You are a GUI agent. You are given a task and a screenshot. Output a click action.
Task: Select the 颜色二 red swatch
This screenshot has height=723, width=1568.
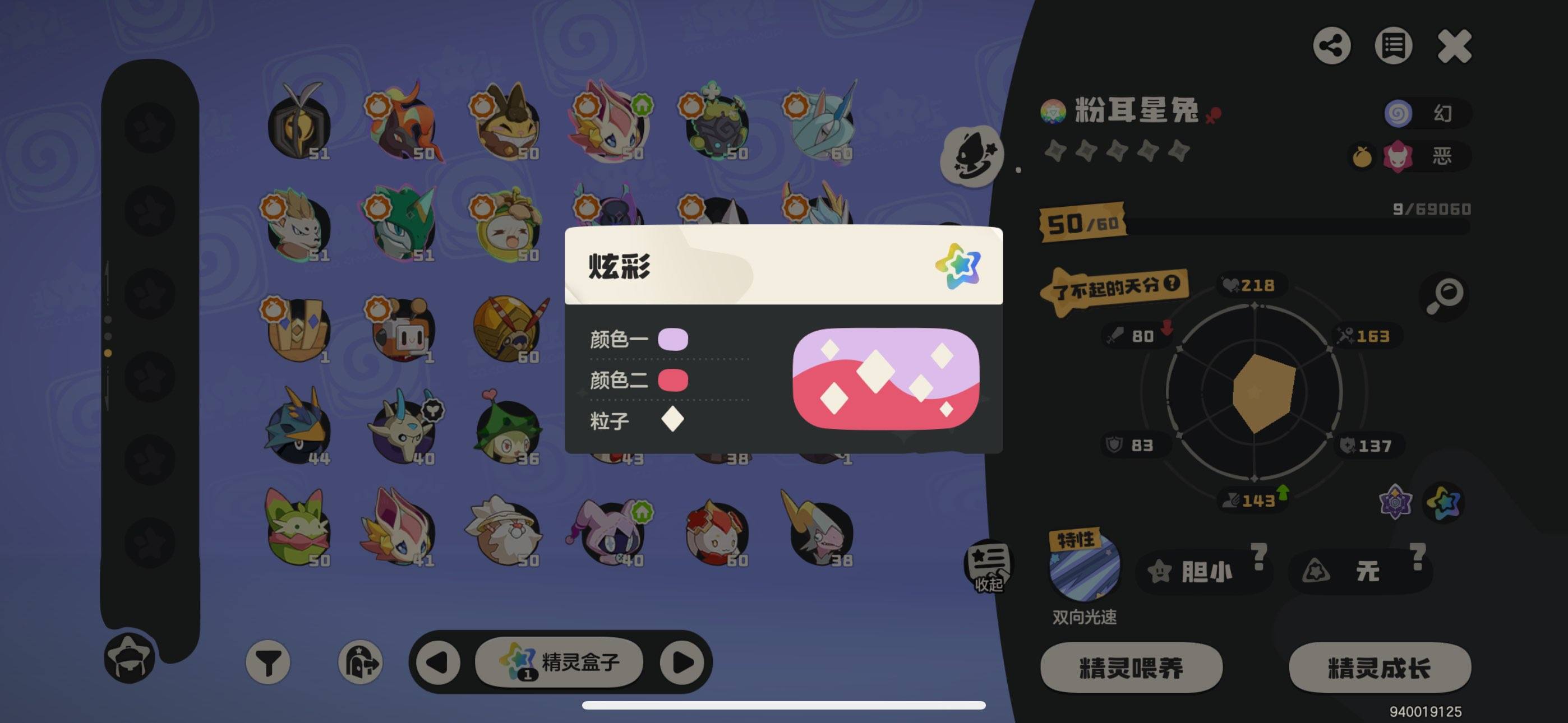point(672,381)
